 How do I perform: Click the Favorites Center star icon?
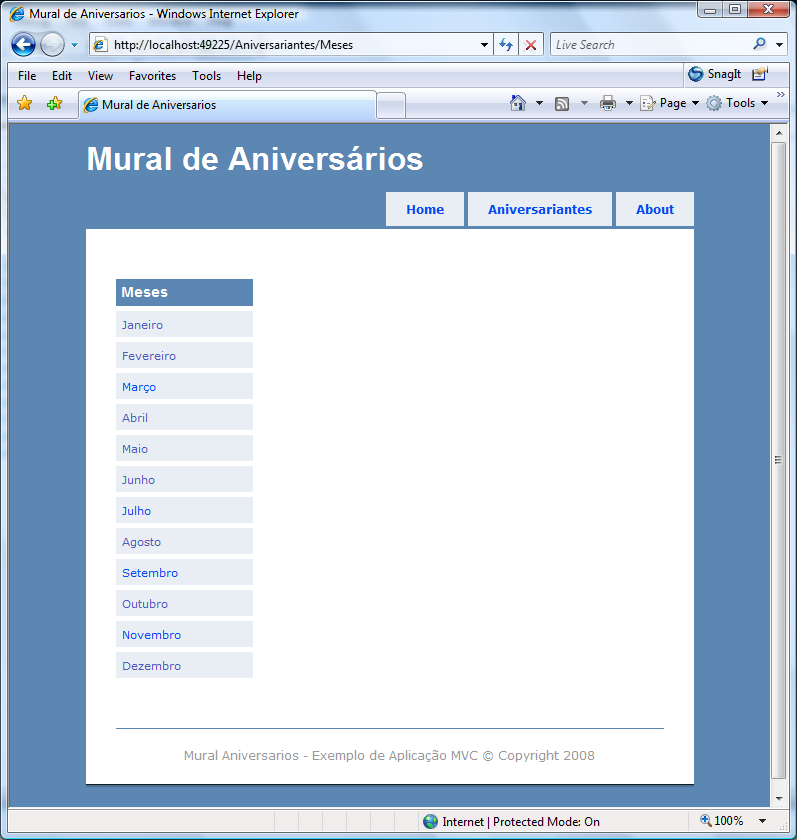pyautogui.click(x=25, y=104)
